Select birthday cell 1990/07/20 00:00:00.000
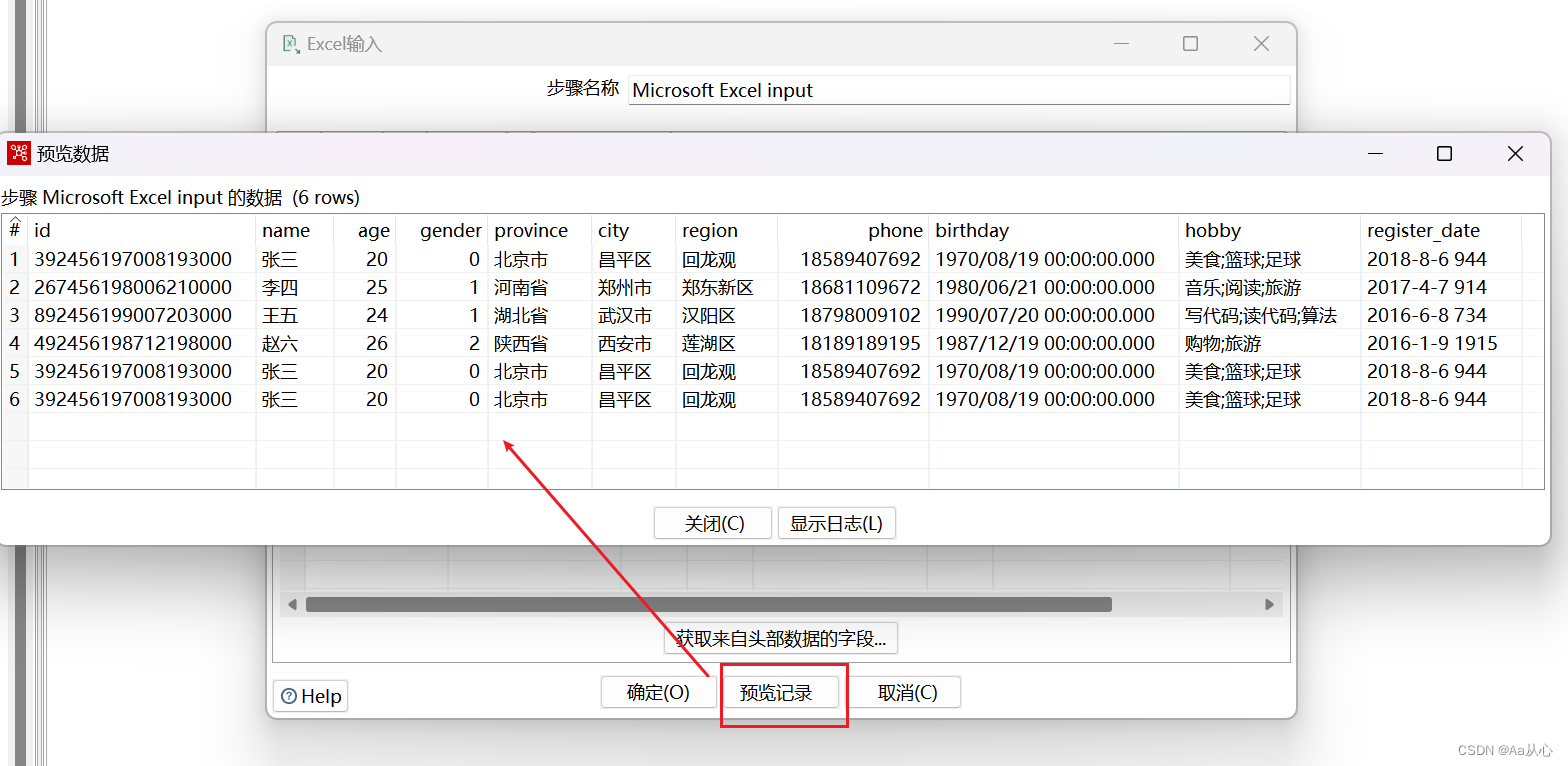The height and width of the screenshot is (766, 1568). [x=1054, y=315]
